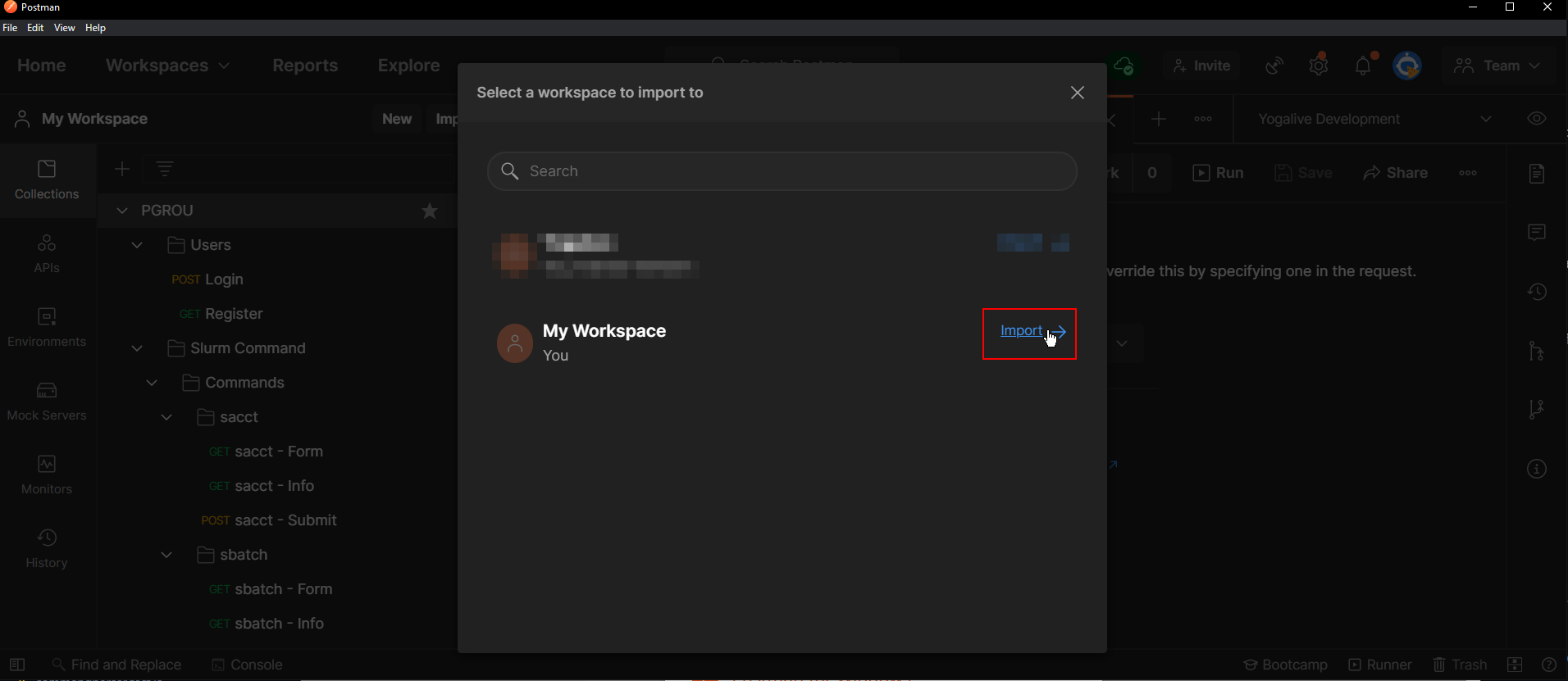This screenshot has height=681, width=1568.
Task: Open the tab options three-dot menu
Action: [x=1203, y=120]
